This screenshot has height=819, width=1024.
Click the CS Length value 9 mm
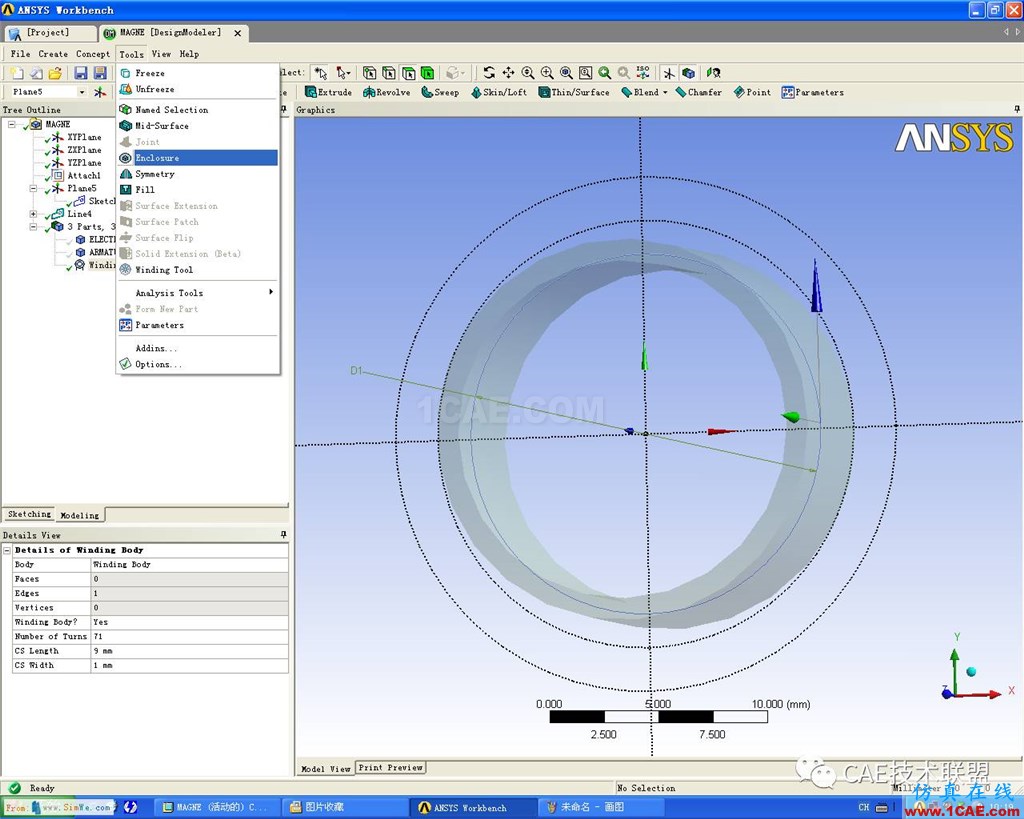click(x=189, y=650)
